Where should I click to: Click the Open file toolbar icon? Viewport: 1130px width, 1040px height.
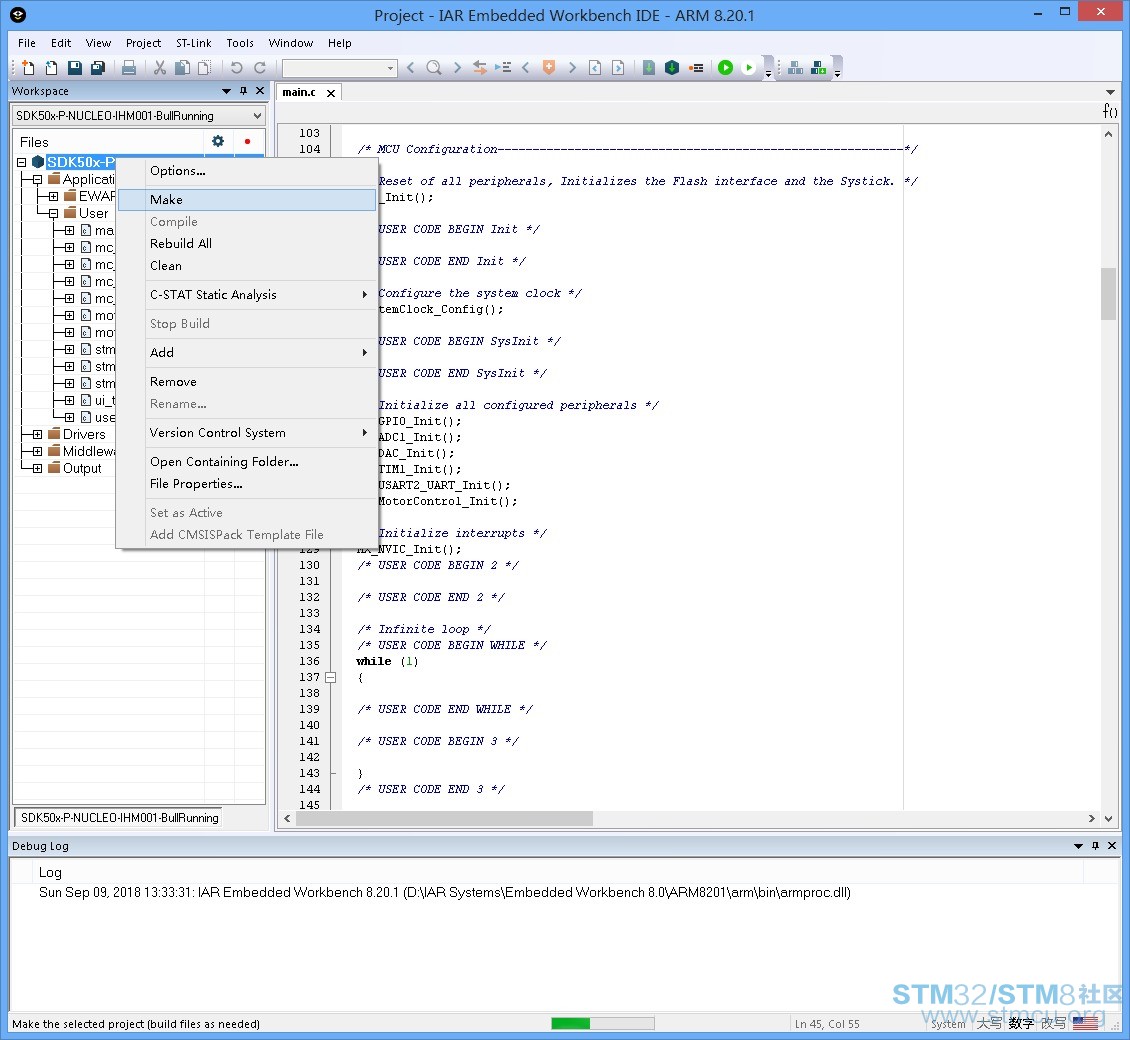51,68
